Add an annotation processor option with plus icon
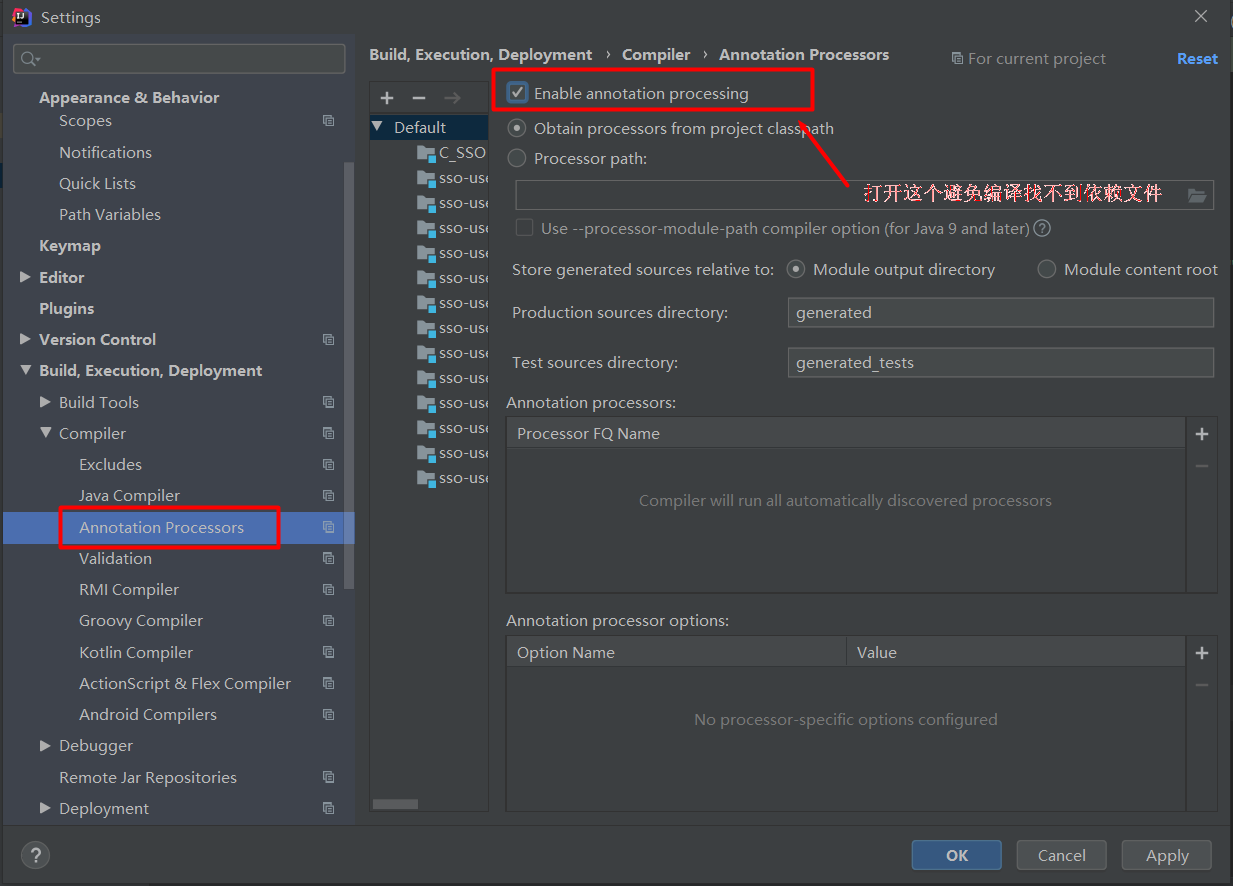Image resolution: width=1233 pixels, height=886 pixels. click(x=1202, y=653)
